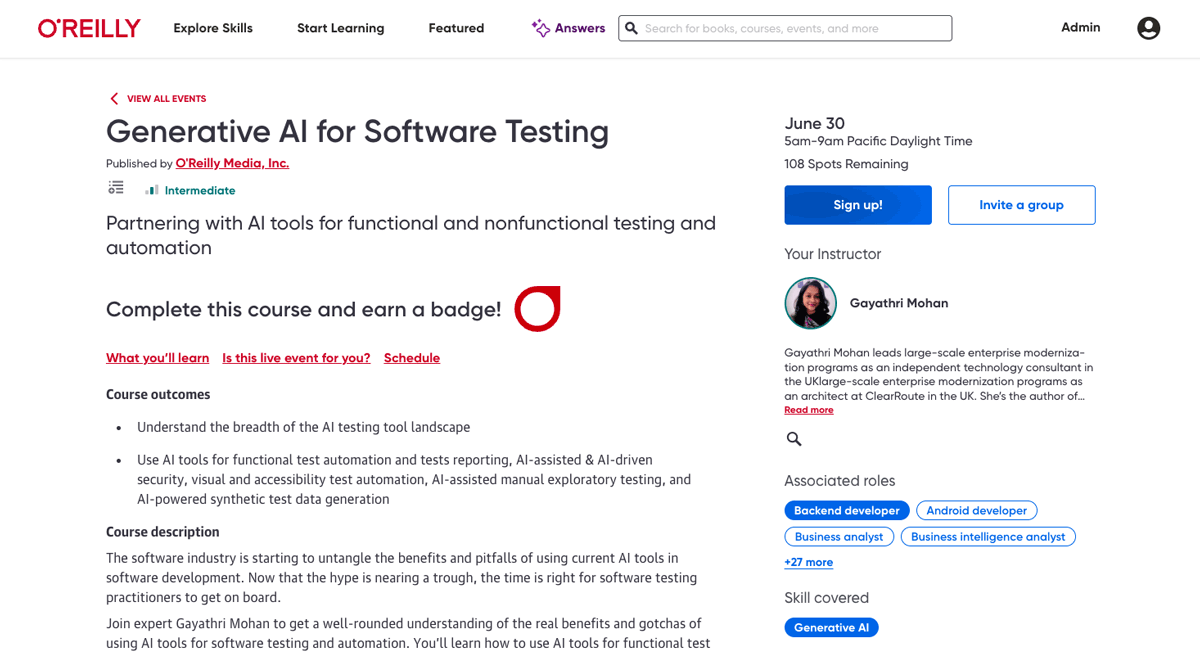This screenshot has height=654, width=1200.
Task: Click the June 30 date text
Action: [x=815, y=123]
